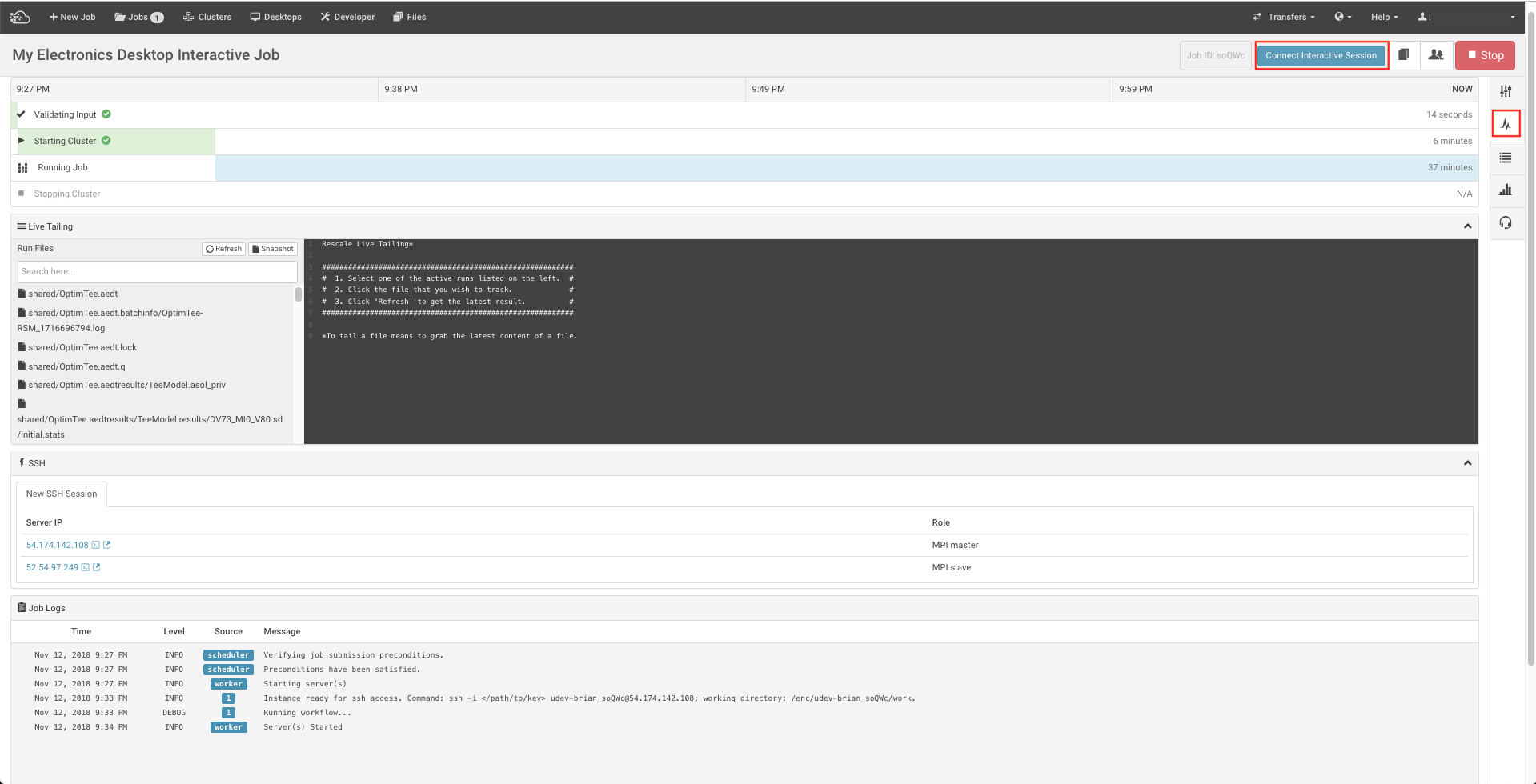Screen dimensions: 1536x784
Task: Open the status pulse sidebar icon
Action: tap(1506, 124)
